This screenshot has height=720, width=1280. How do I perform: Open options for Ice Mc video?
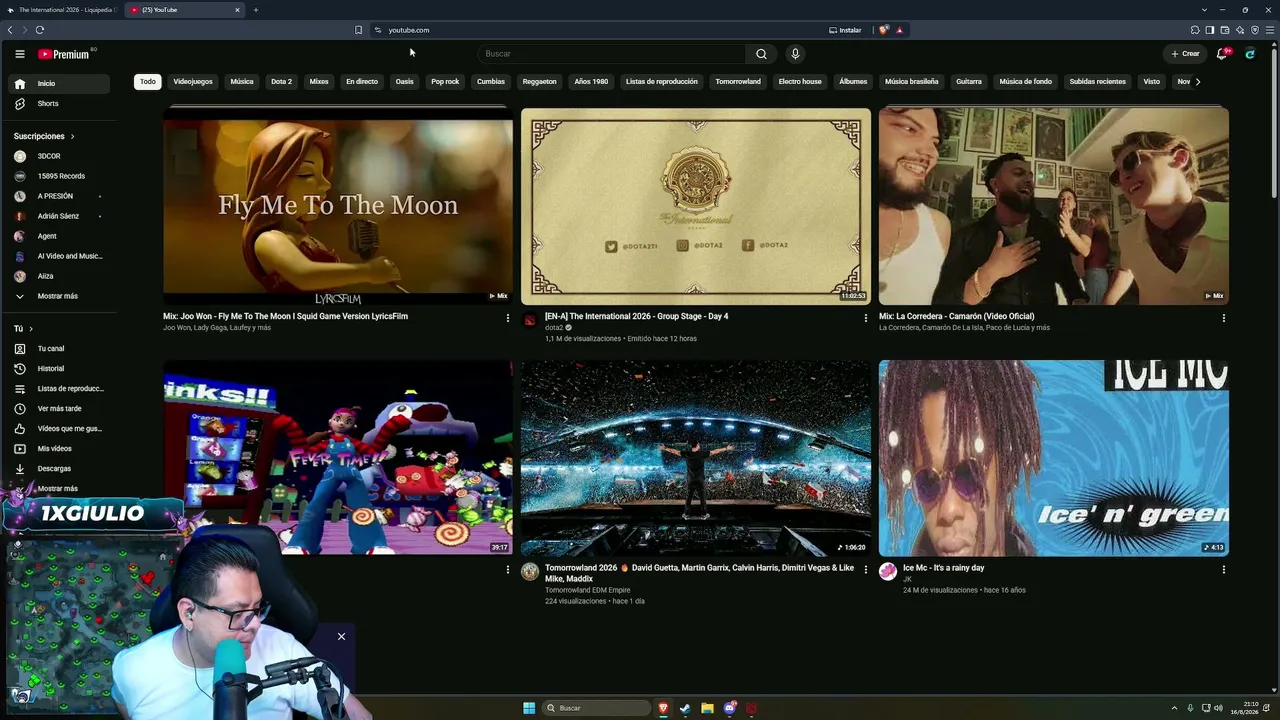[1223, 570]
